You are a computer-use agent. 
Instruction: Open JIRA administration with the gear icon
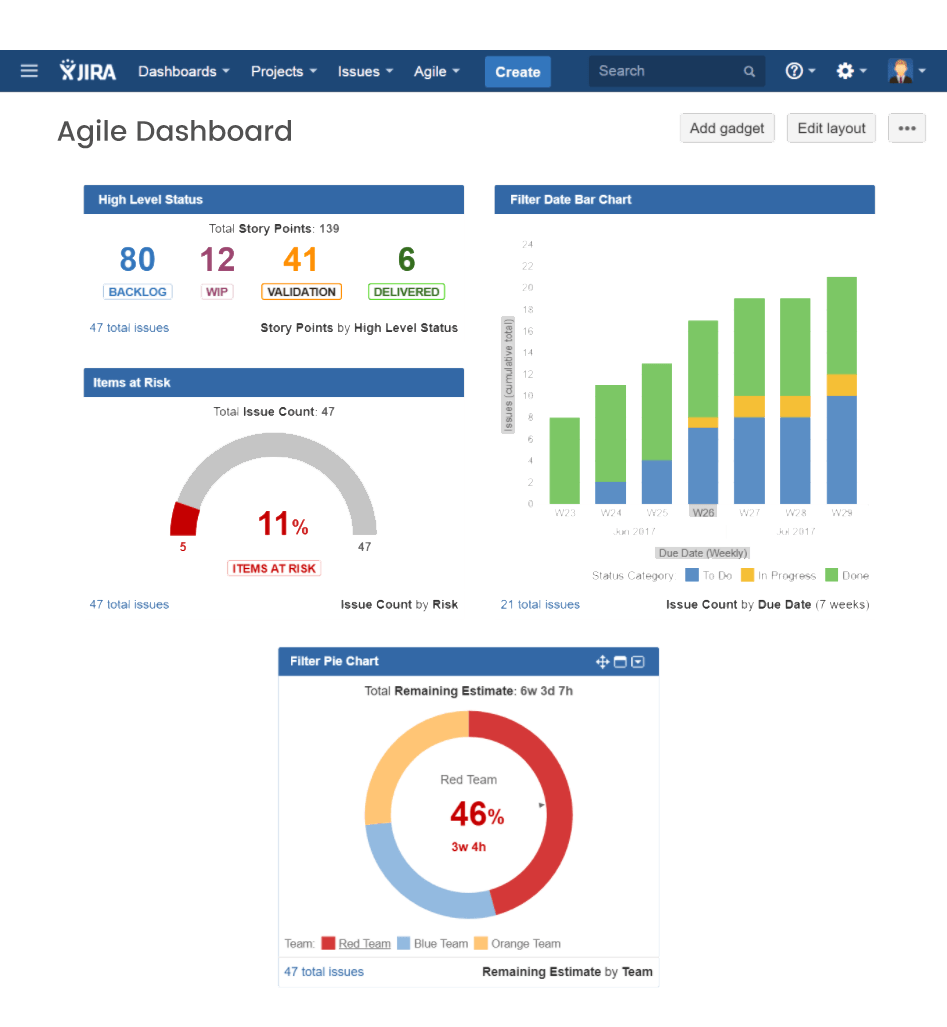[x=845, y=71]
